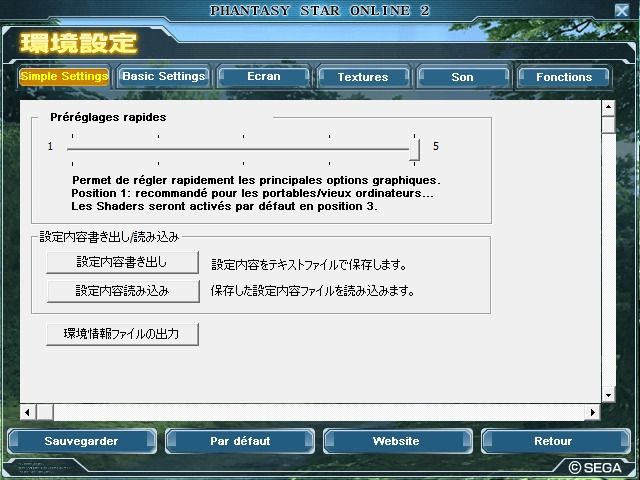This screenshot has height=480, width=640.
Task: Click the slider maximum label 5
Action: click(436, 146)
